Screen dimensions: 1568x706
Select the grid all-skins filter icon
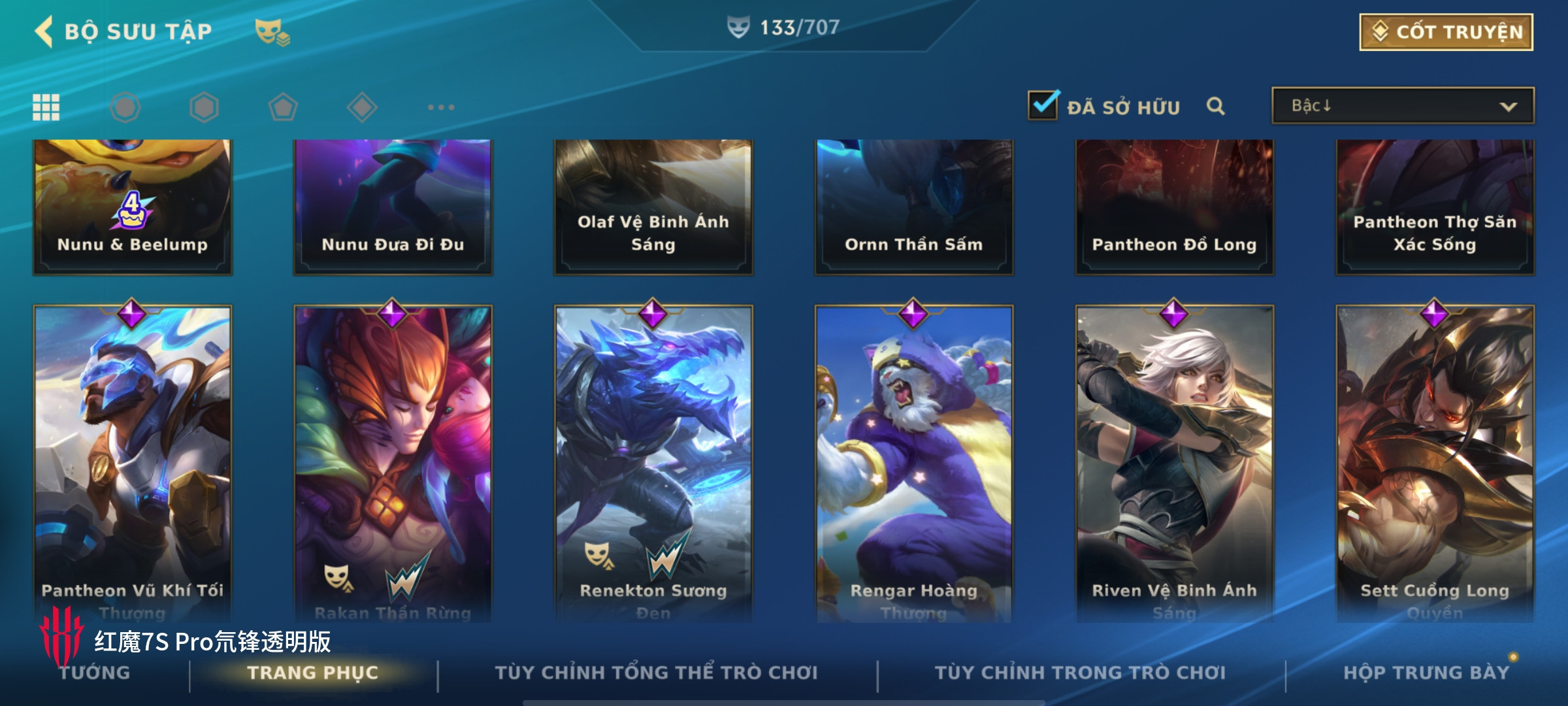tap(46, 107)
